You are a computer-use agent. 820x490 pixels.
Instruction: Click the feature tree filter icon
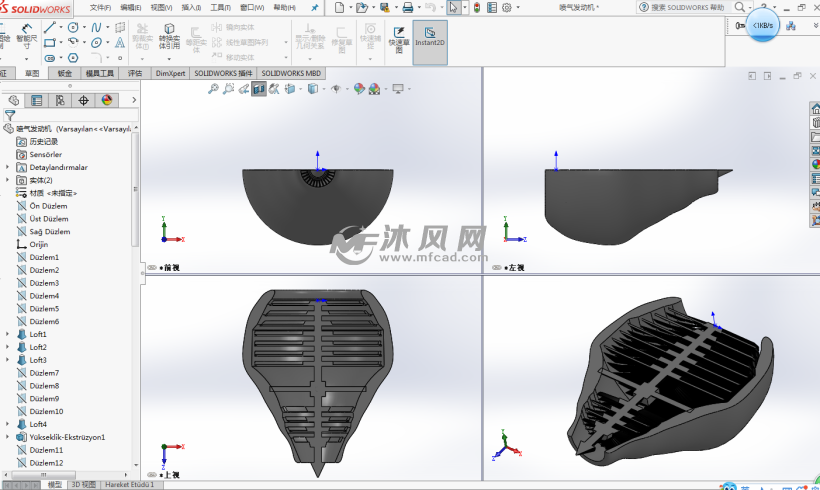[x=10, y=115]
